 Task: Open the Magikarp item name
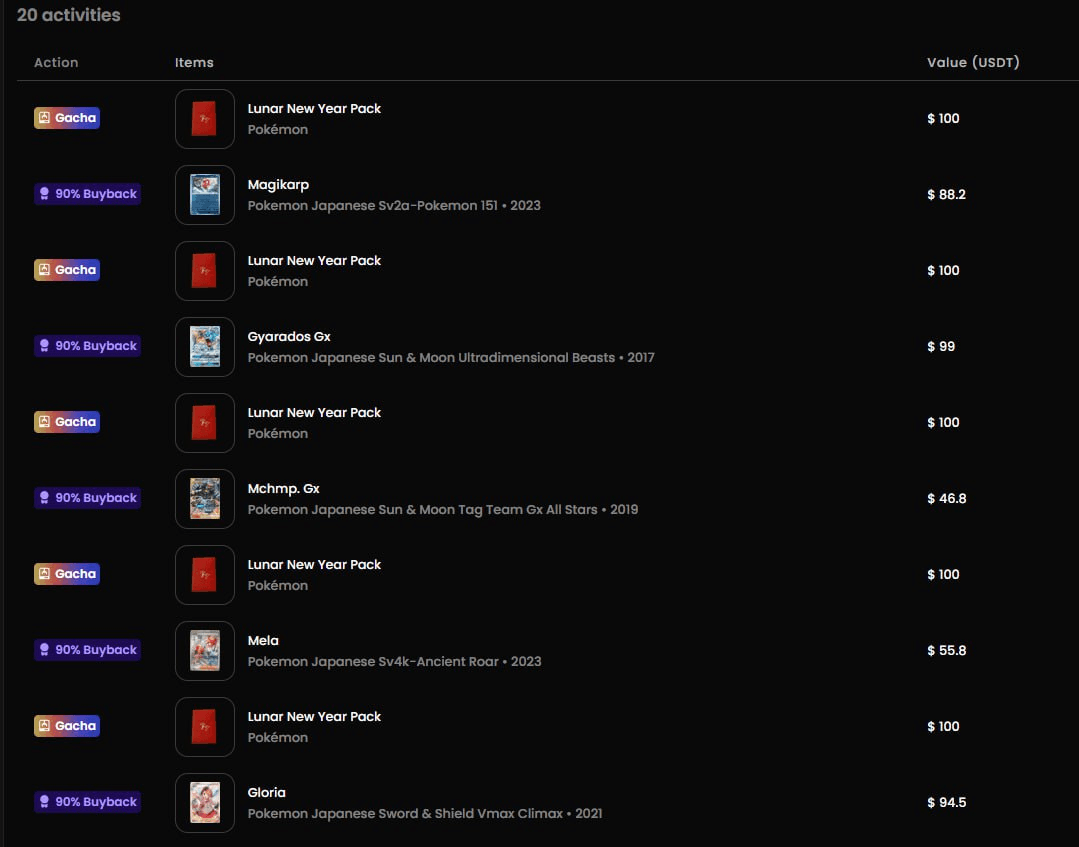(278, 185)
